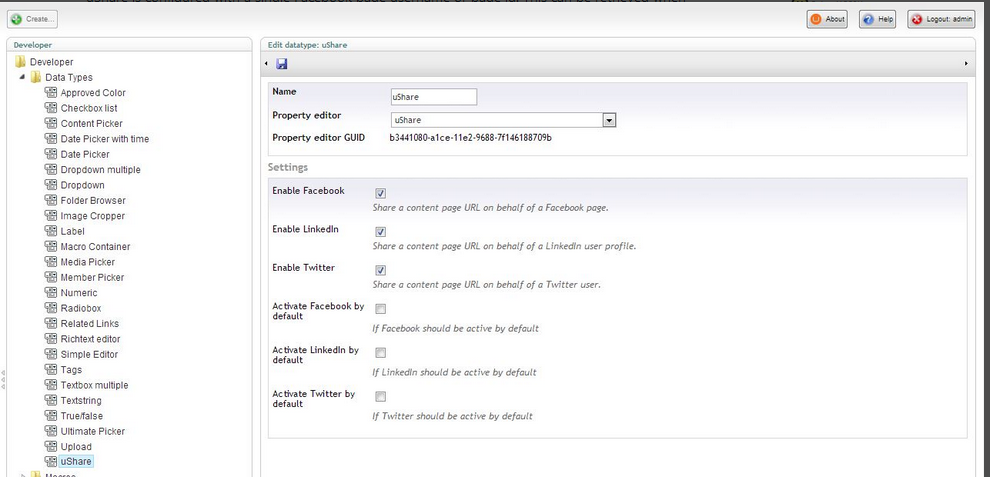
Task: Select Dropdown datatype in the tree
Action: pyautogui.click(x=82, y=185)
